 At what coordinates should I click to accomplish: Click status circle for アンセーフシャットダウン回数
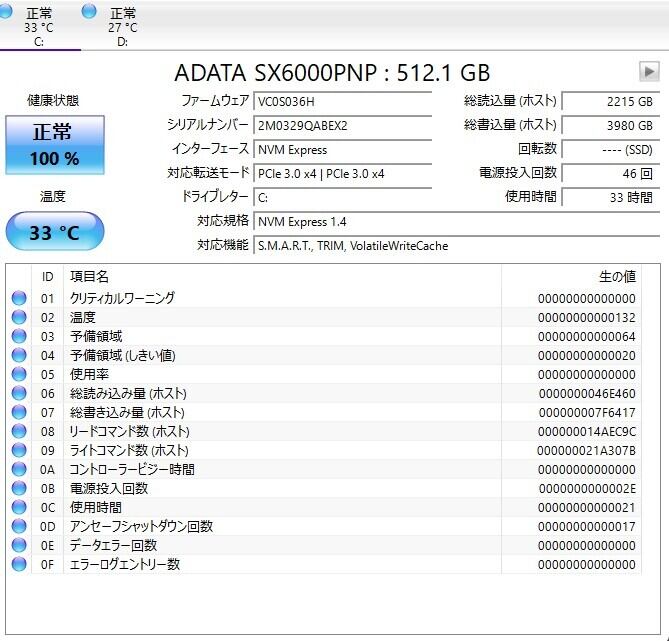(19, 526)
